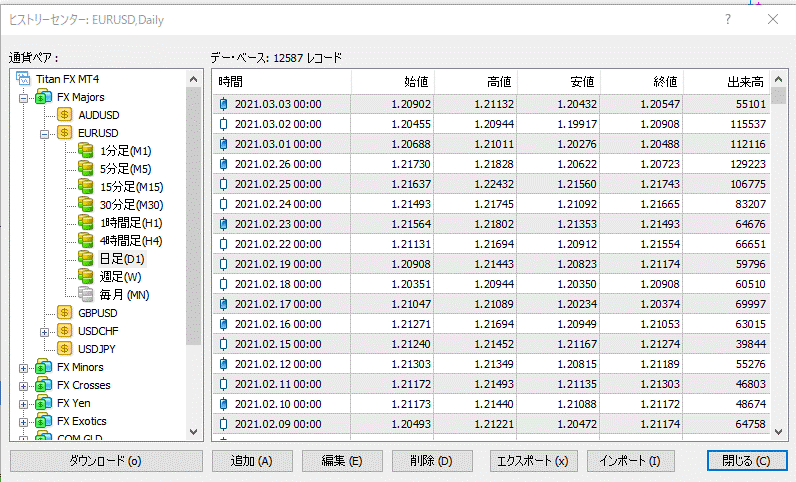Expand the FX Yen group
796x482 pixels.
[23, 405]
